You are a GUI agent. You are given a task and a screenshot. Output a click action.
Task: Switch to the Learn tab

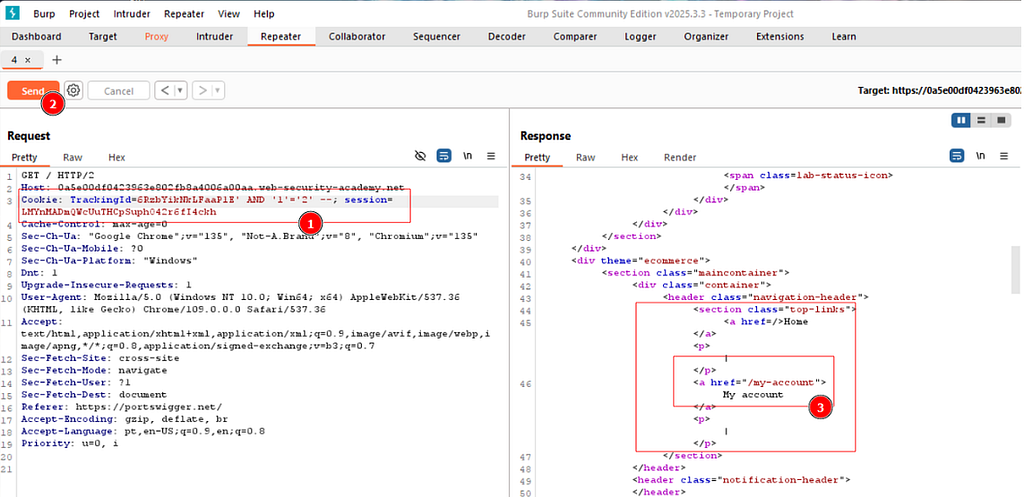844,37
